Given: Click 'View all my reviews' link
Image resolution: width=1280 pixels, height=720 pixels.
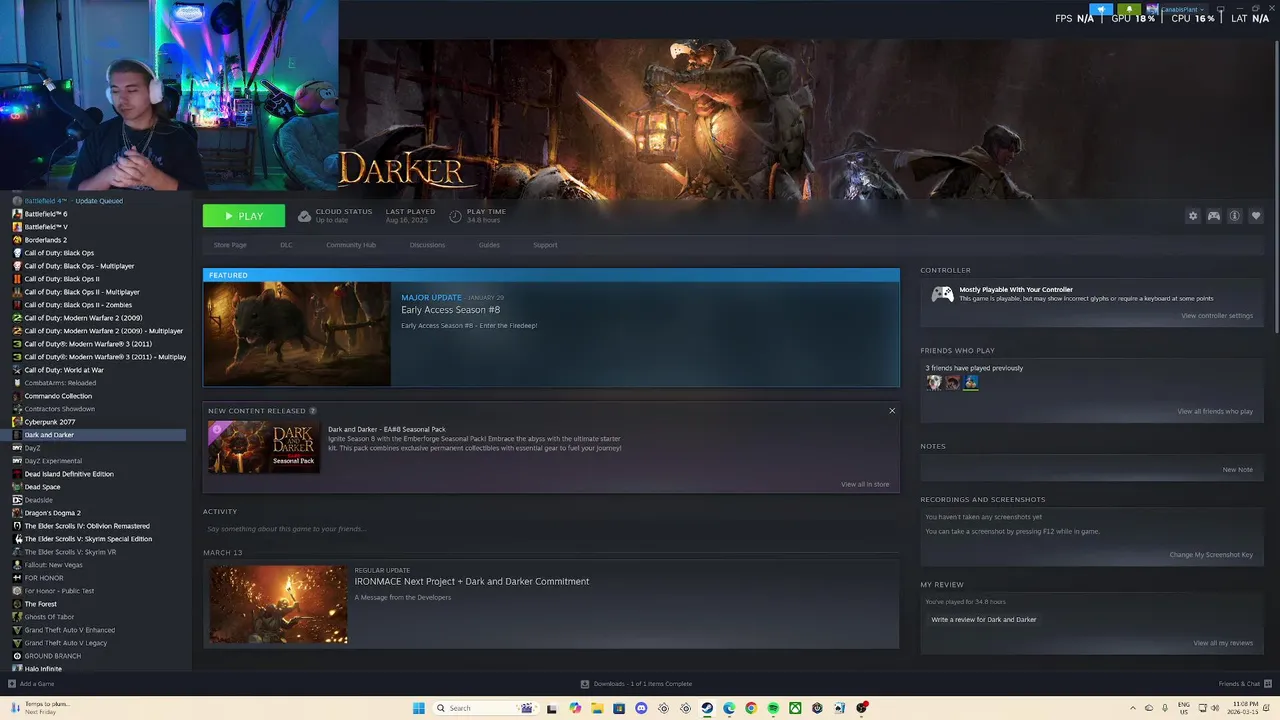Looking at the screenshot, I should tap(1223, 643).
